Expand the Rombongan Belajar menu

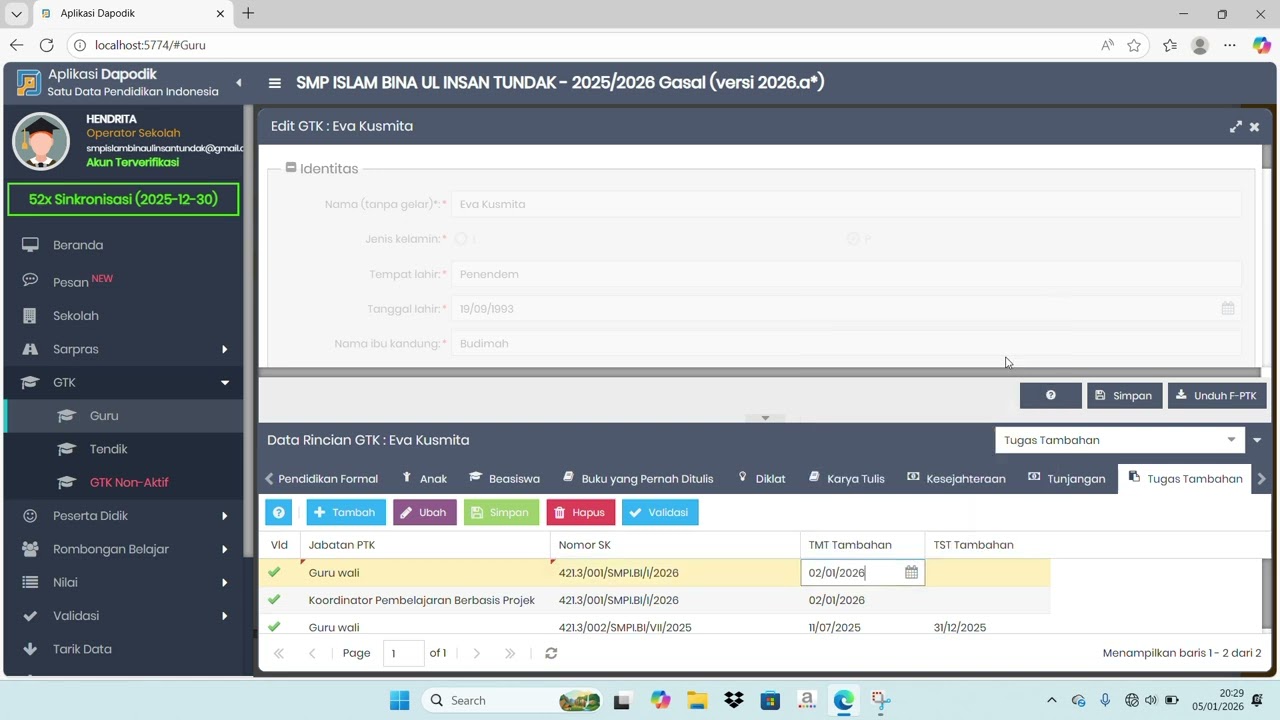pos(125,549)
